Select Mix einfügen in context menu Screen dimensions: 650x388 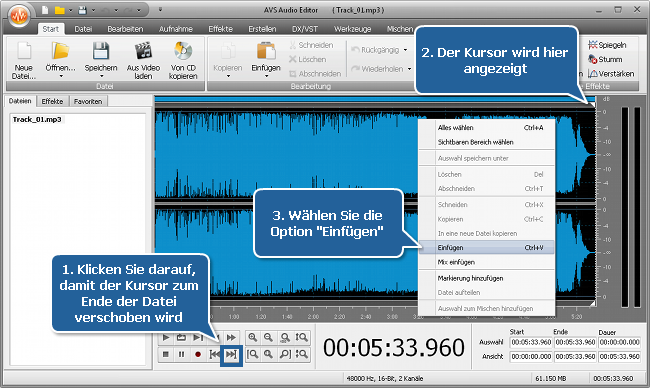pos(487,262)
